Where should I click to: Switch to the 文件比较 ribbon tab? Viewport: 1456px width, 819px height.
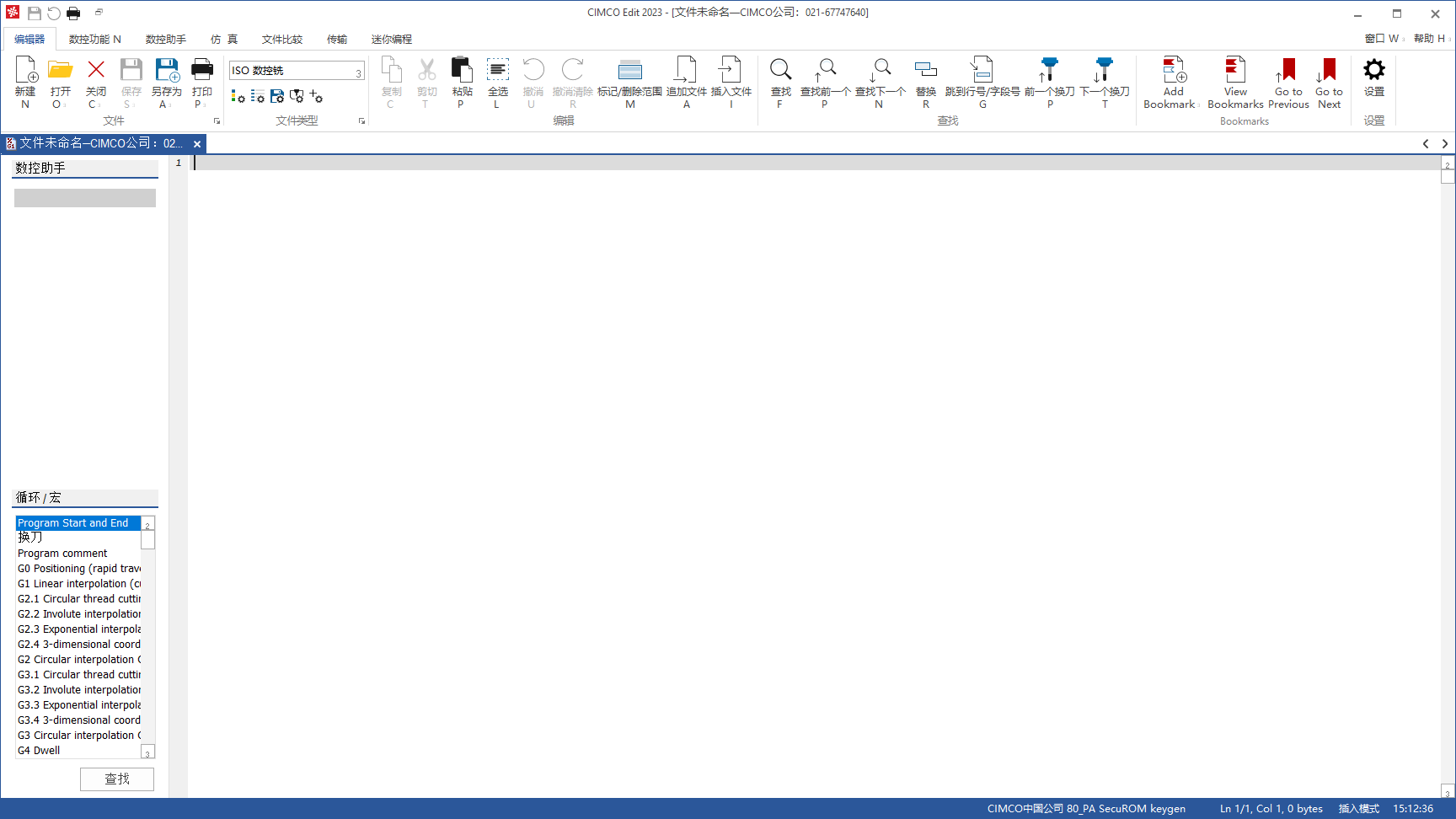point(282,40)
